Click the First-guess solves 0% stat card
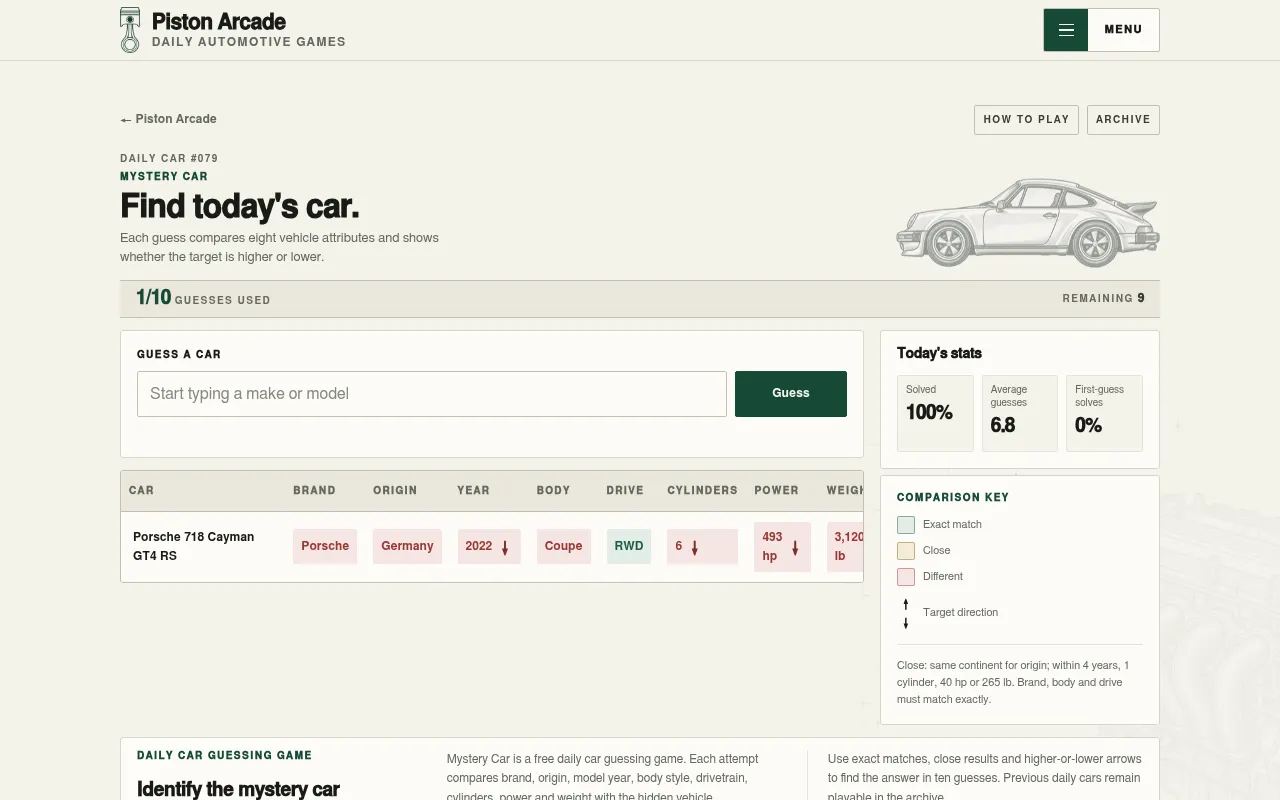Screen dimensions: 1280x800 point(1104,413)
